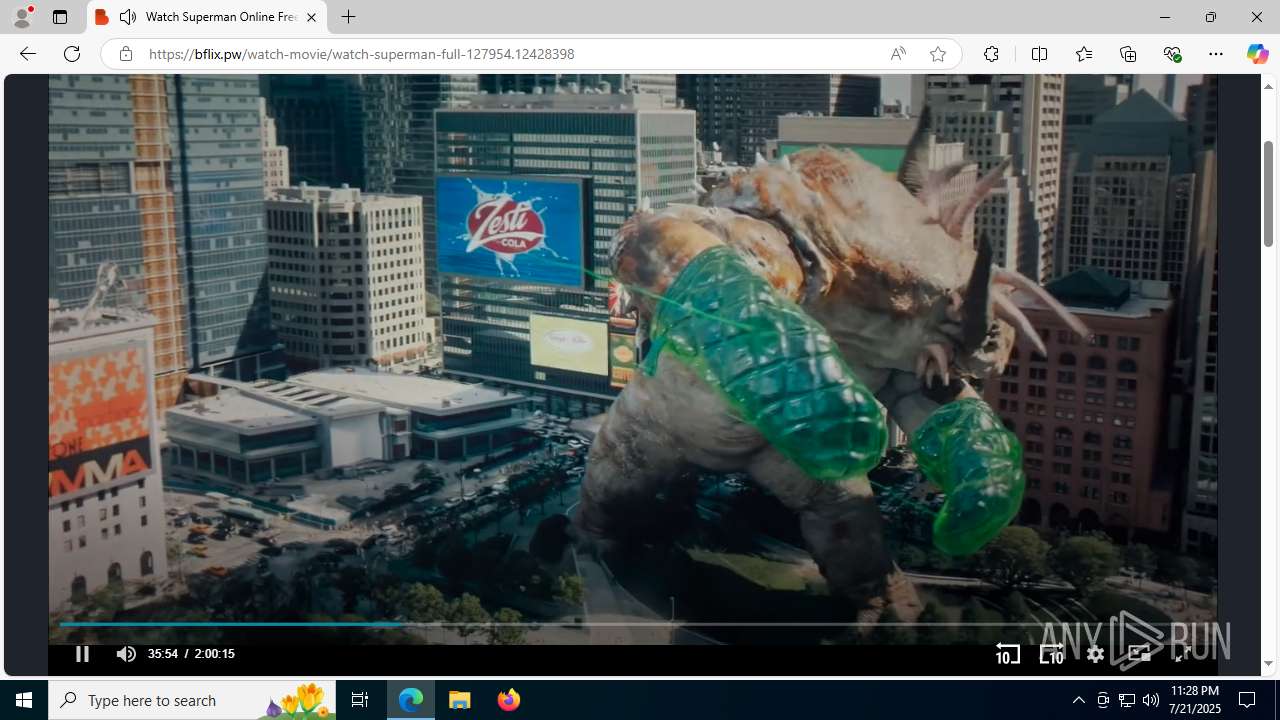View site information lock icon
Screen dimensions: 1280x720
tap(125, 54)
